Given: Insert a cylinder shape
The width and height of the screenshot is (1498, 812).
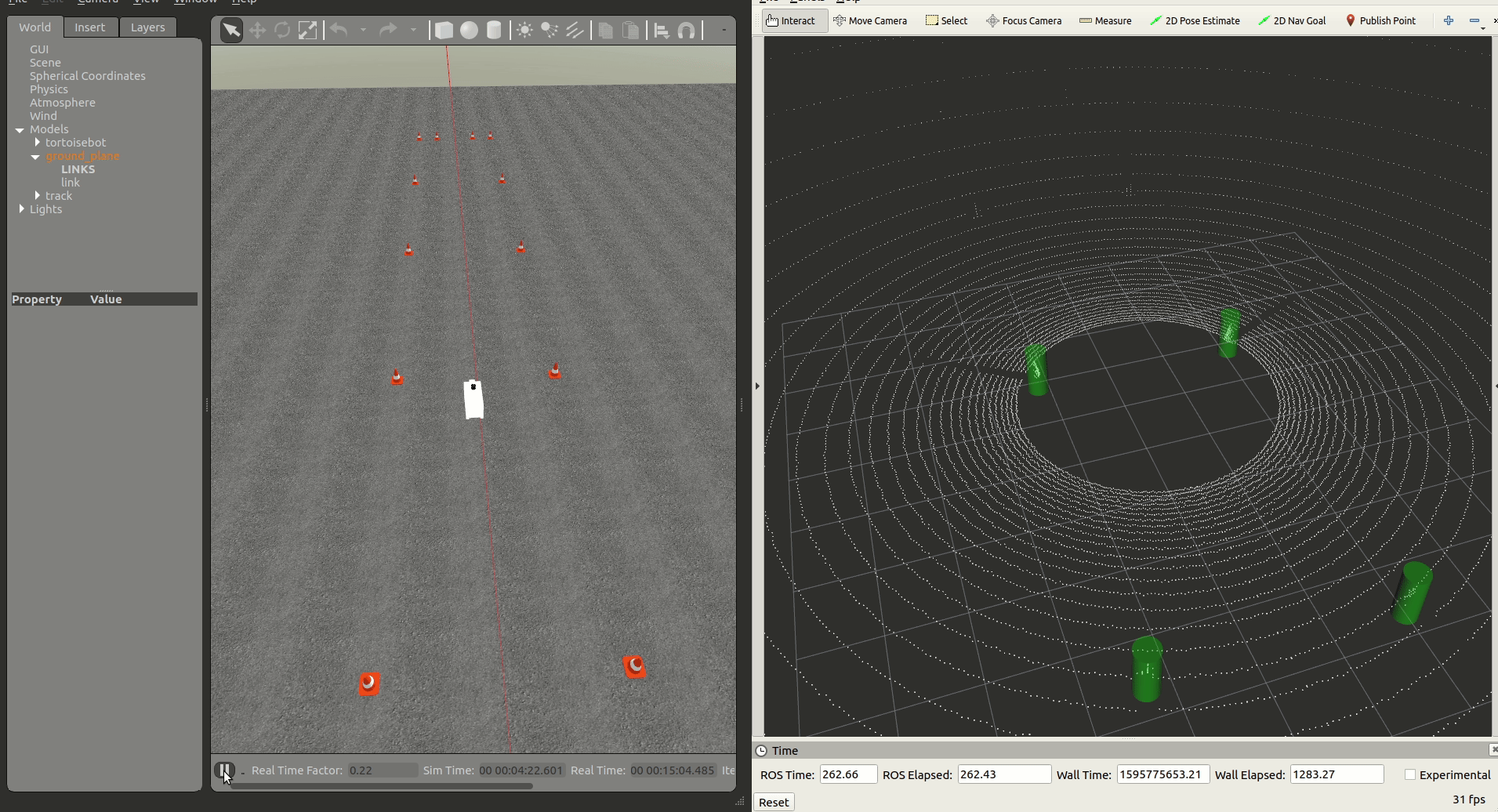Looking at the screenshot, I should coord(494,31).
